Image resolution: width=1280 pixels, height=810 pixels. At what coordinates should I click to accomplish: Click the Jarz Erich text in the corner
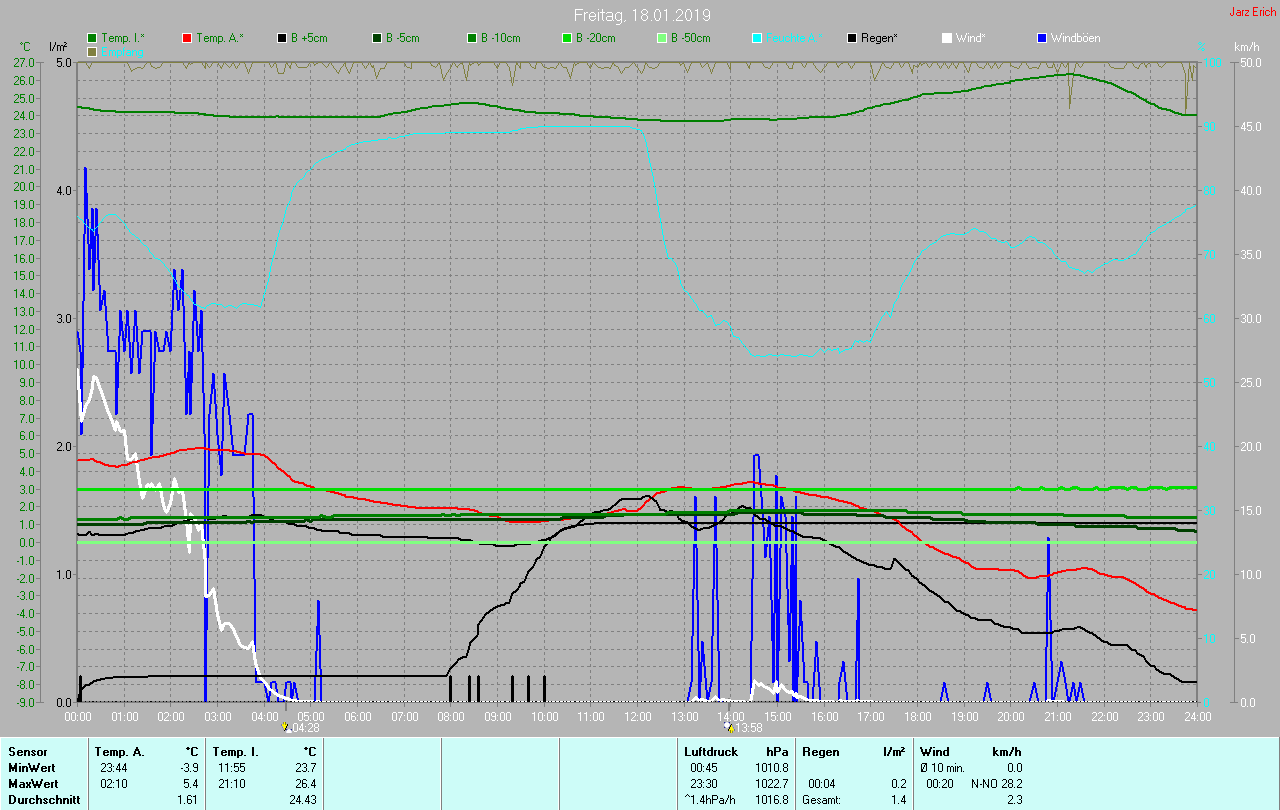1252,12
